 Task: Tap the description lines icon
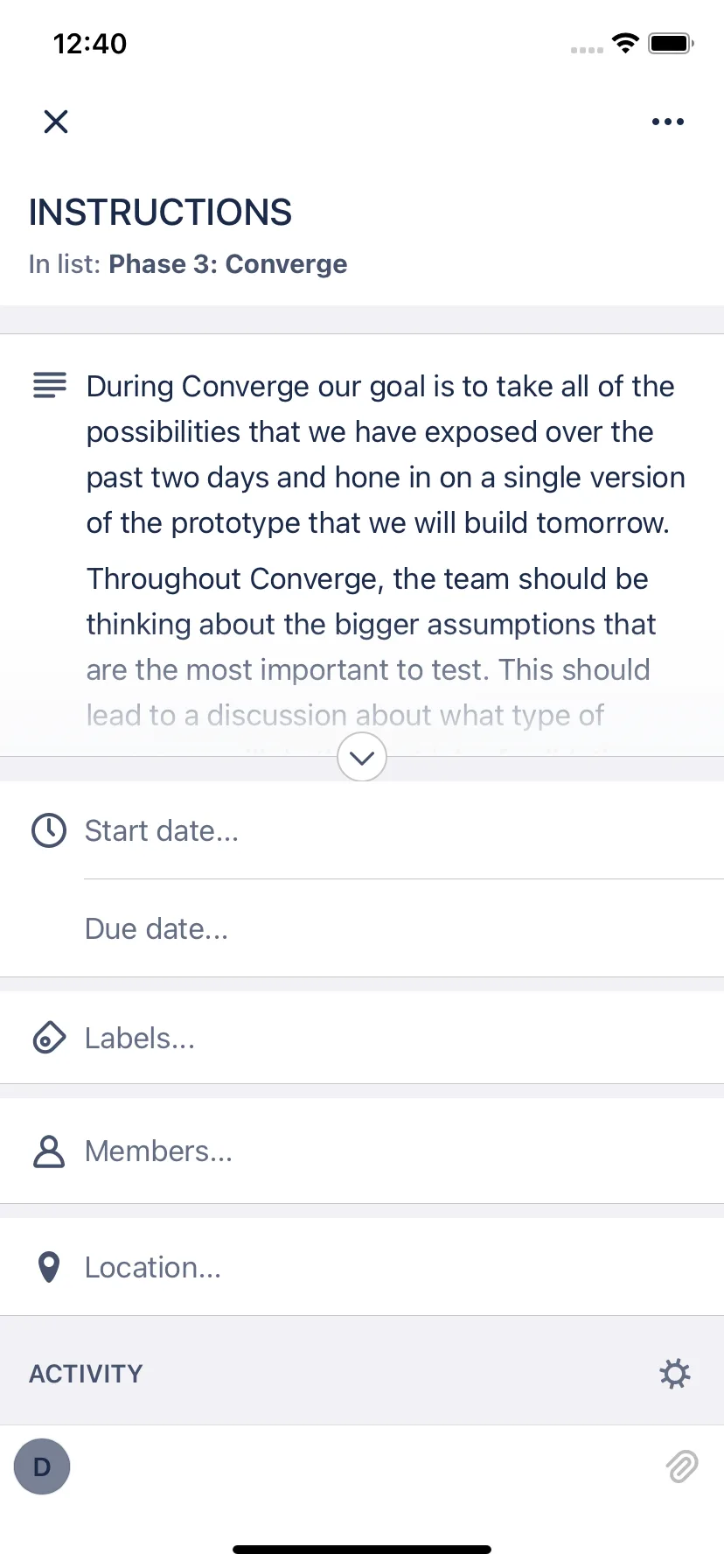[x=49, y=385]
